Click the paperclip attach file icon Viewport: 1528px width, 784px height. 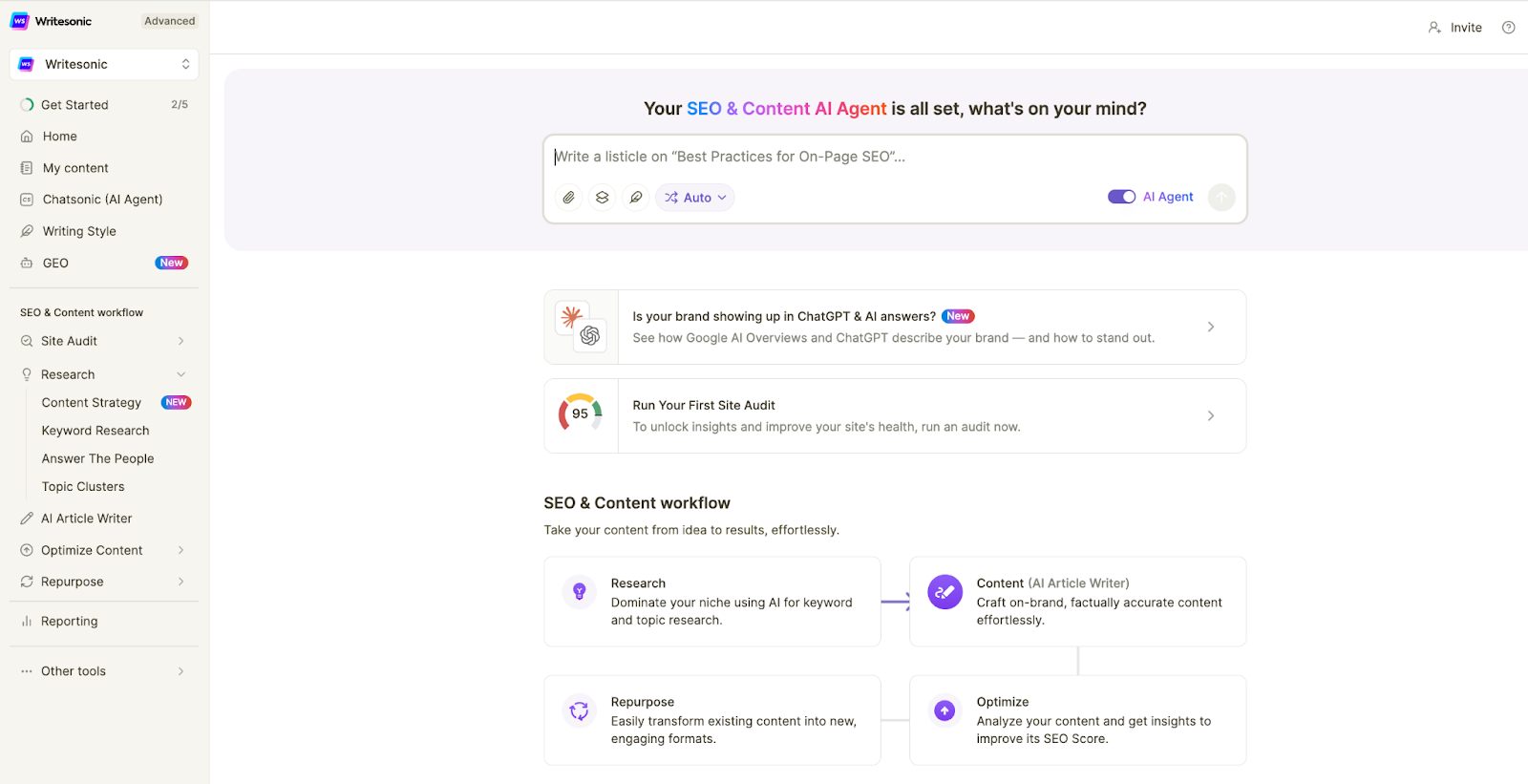pos(568,198)
